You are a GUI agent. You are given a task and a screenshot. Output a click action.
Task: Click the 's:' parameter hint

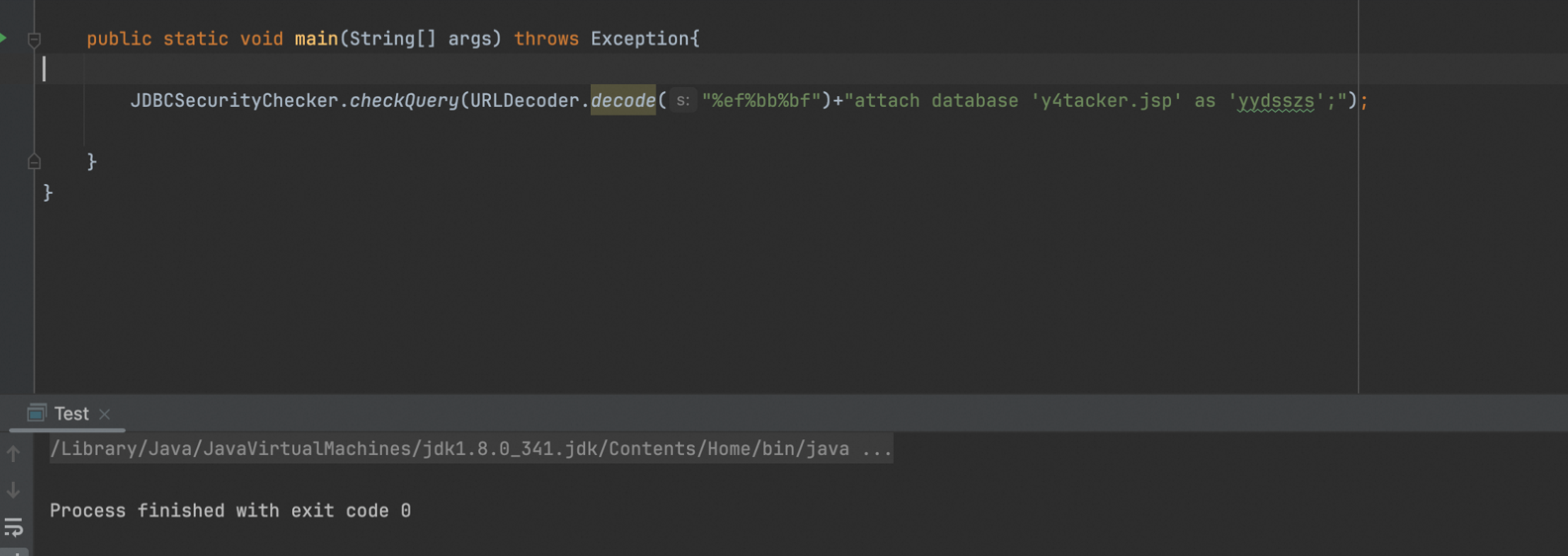pyautogui.click(x=683, y=101)
